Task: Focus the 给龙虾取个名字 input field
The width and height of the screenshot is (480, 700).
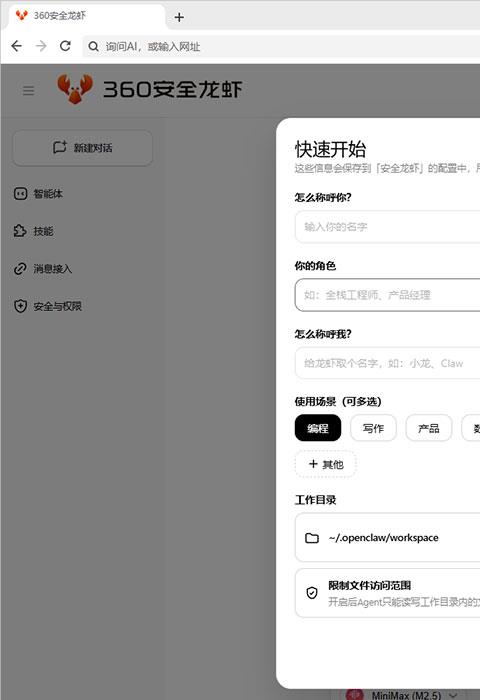Action: tap(387, 363)
